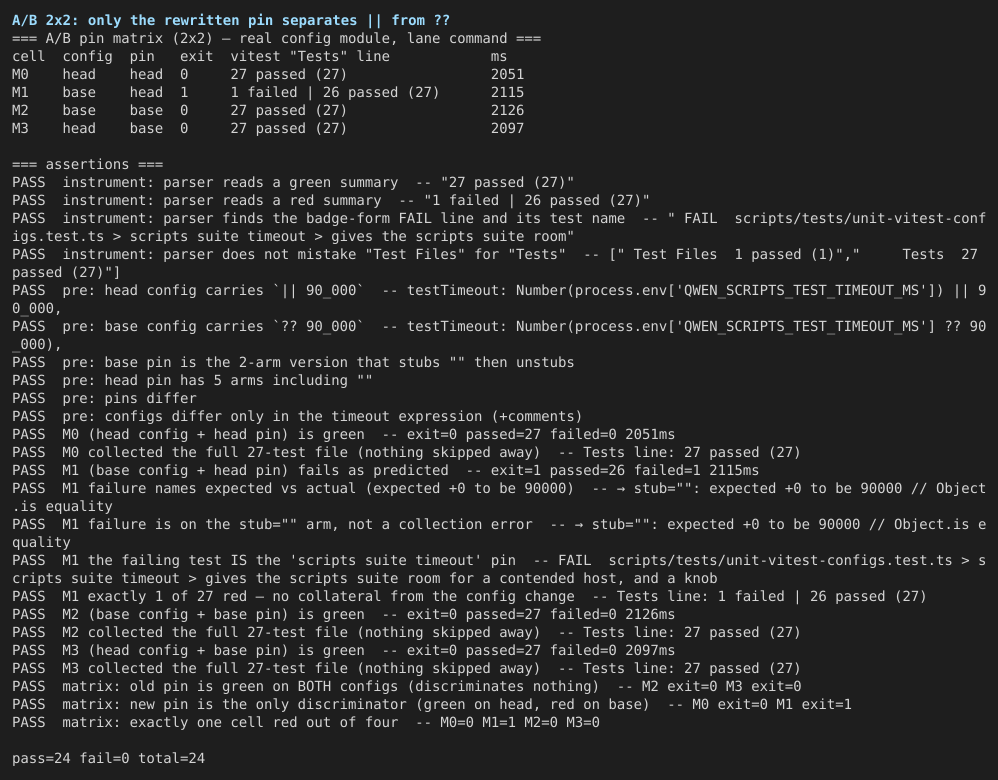Image resolution: width=998 pixels, height=780 pixels.
Task: Click the 'pre: pins differ' line
Action: [x=104, y=398]
